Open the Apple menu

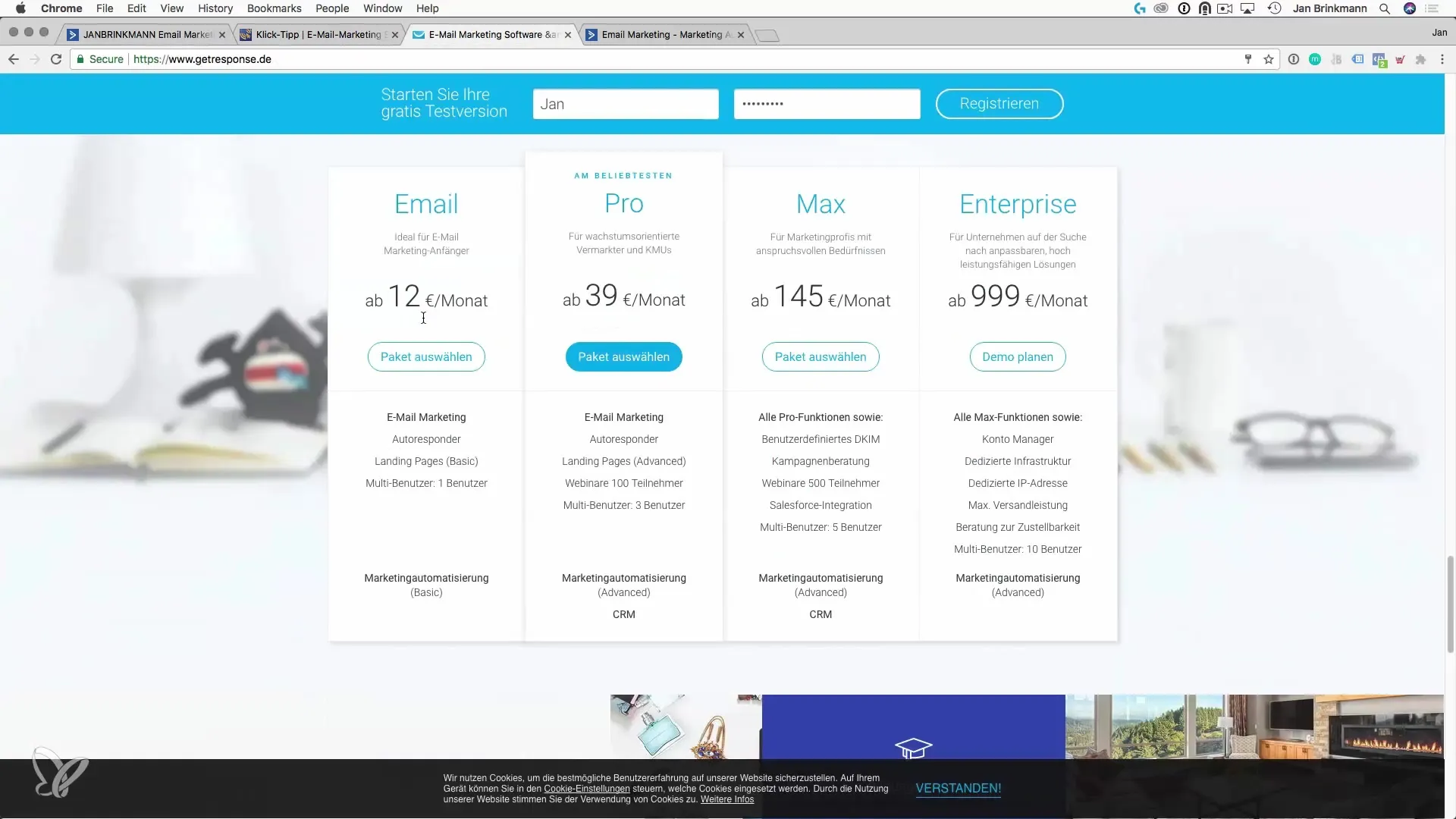(x=20, y=8)
